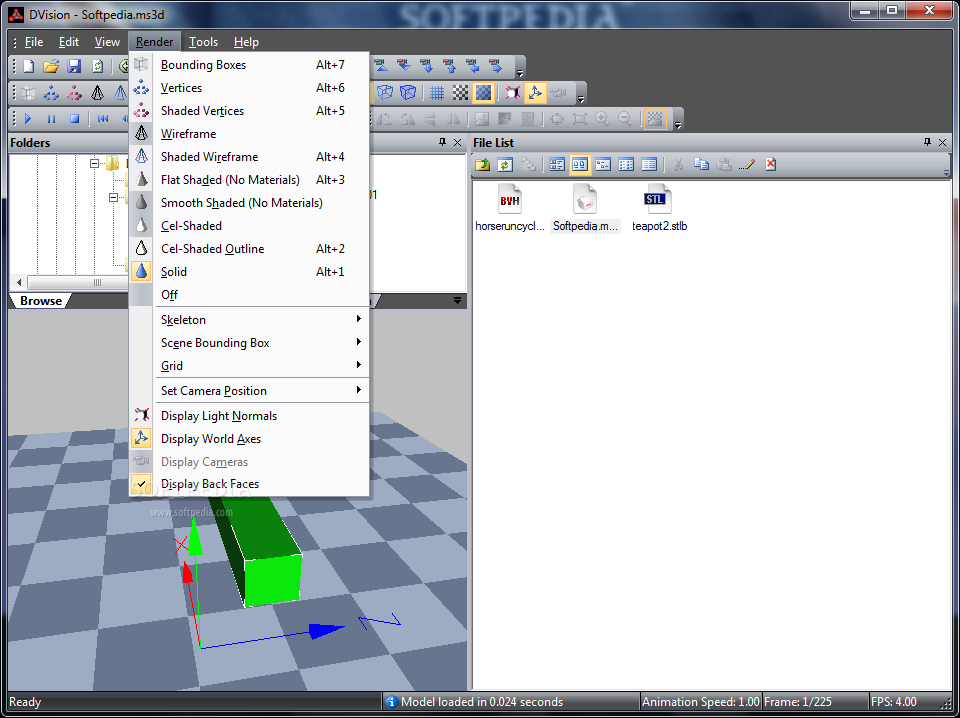This screenshot has height=718, width=960.
Task: Click the Open folder toolbar icon
Action: coord(51,66)
